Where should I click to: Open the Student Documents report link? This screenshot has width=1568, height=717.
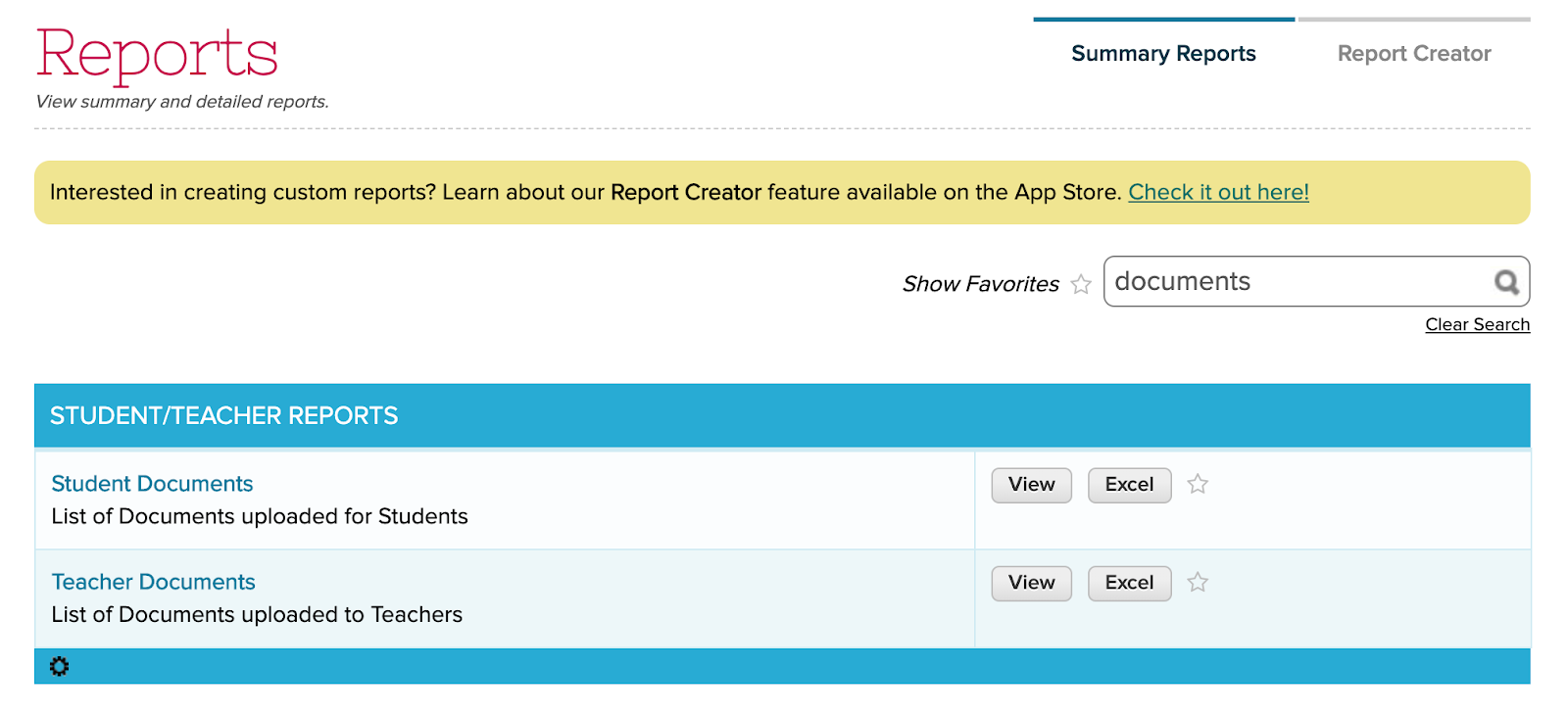click(152, 484)
